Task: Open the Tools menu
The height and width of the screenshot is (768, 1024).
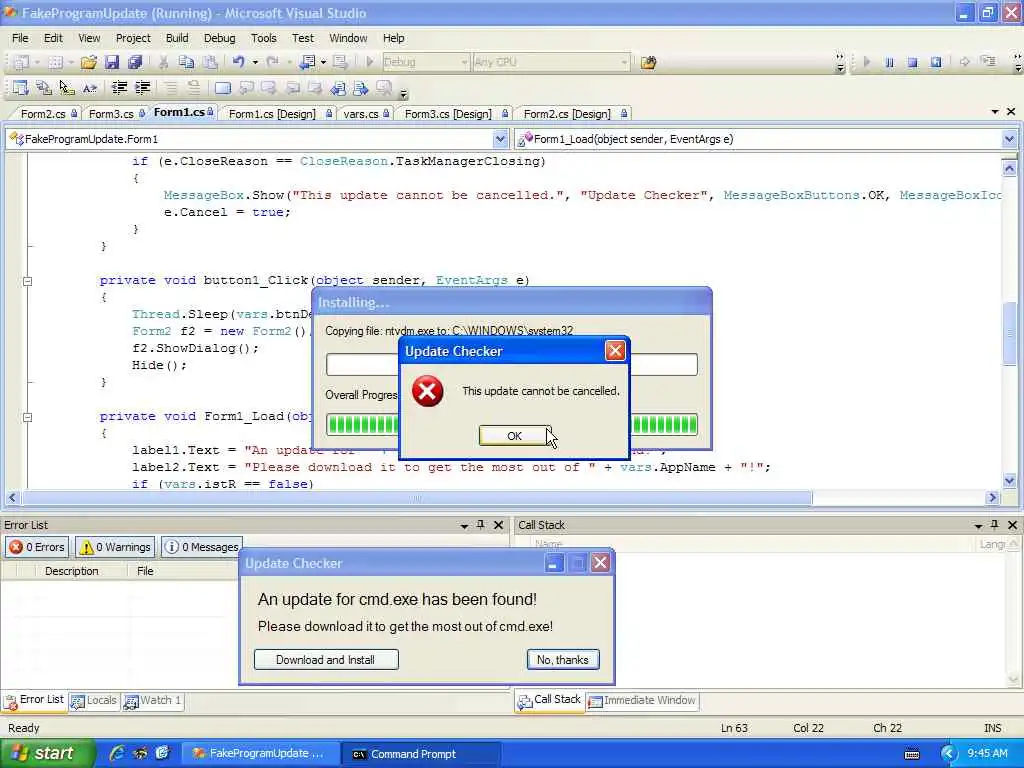Action: coord(264,38)
